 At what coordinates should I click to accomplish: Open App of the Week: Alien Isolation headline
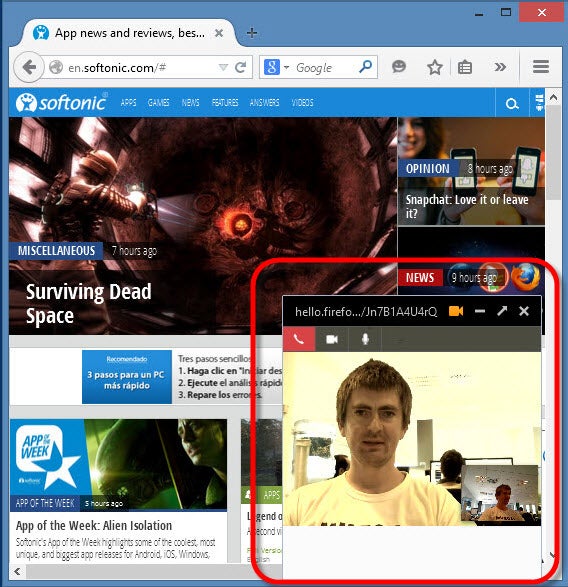[94, 525]
